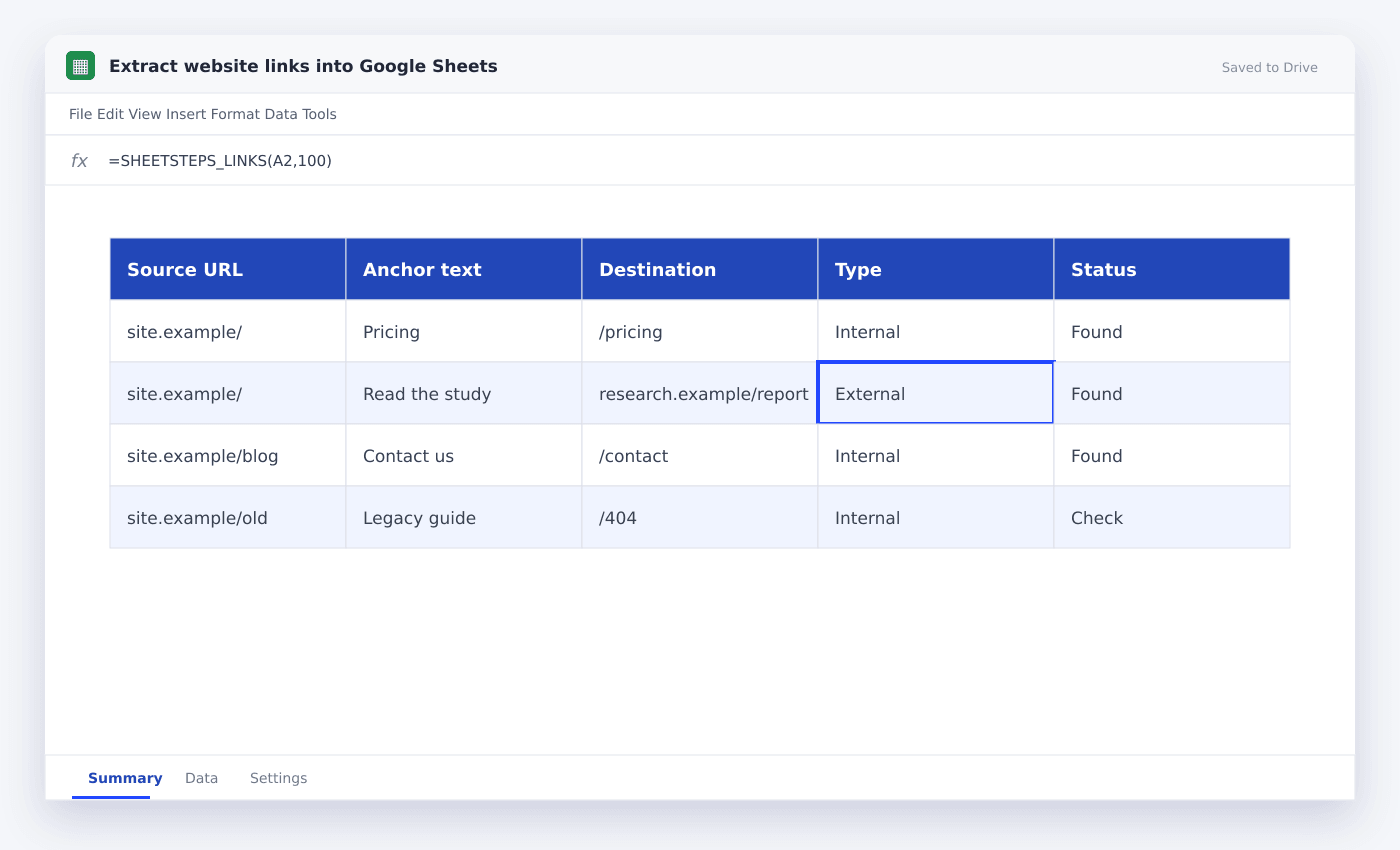The image size is (1400, 850).
Task: Select the Found cell in Read the study row
Action: pyautogui.click(x=1172, y=393)
